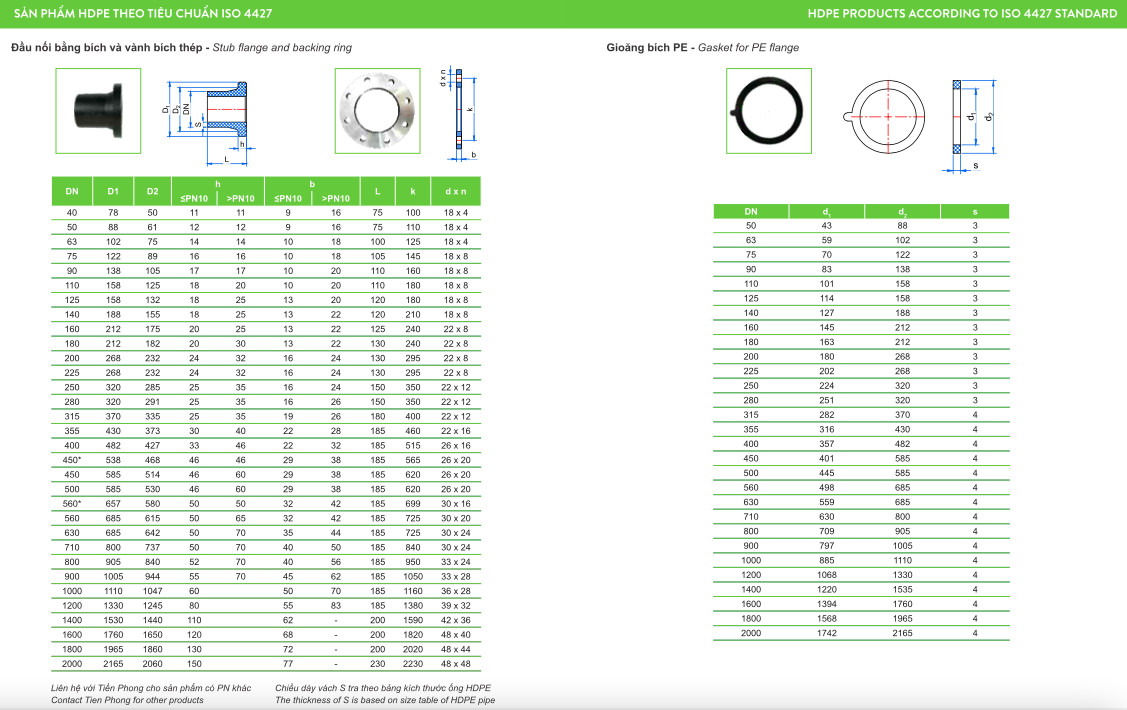Click the footnote about thickness of S

click(x=385, y=700)
